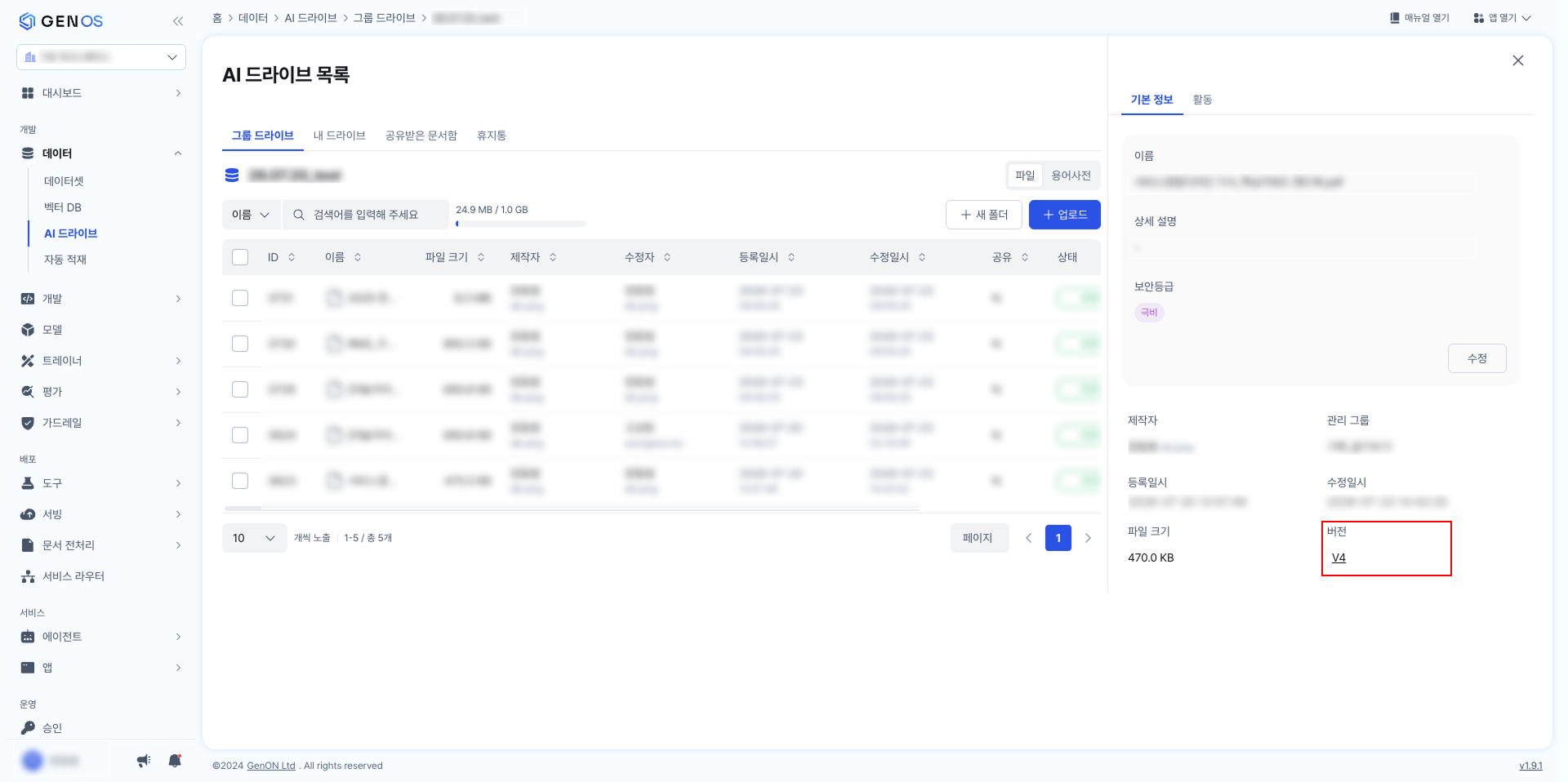Click the 새 폴더 button
This screenshot has width=1568, height=782.
click(984, 215)
